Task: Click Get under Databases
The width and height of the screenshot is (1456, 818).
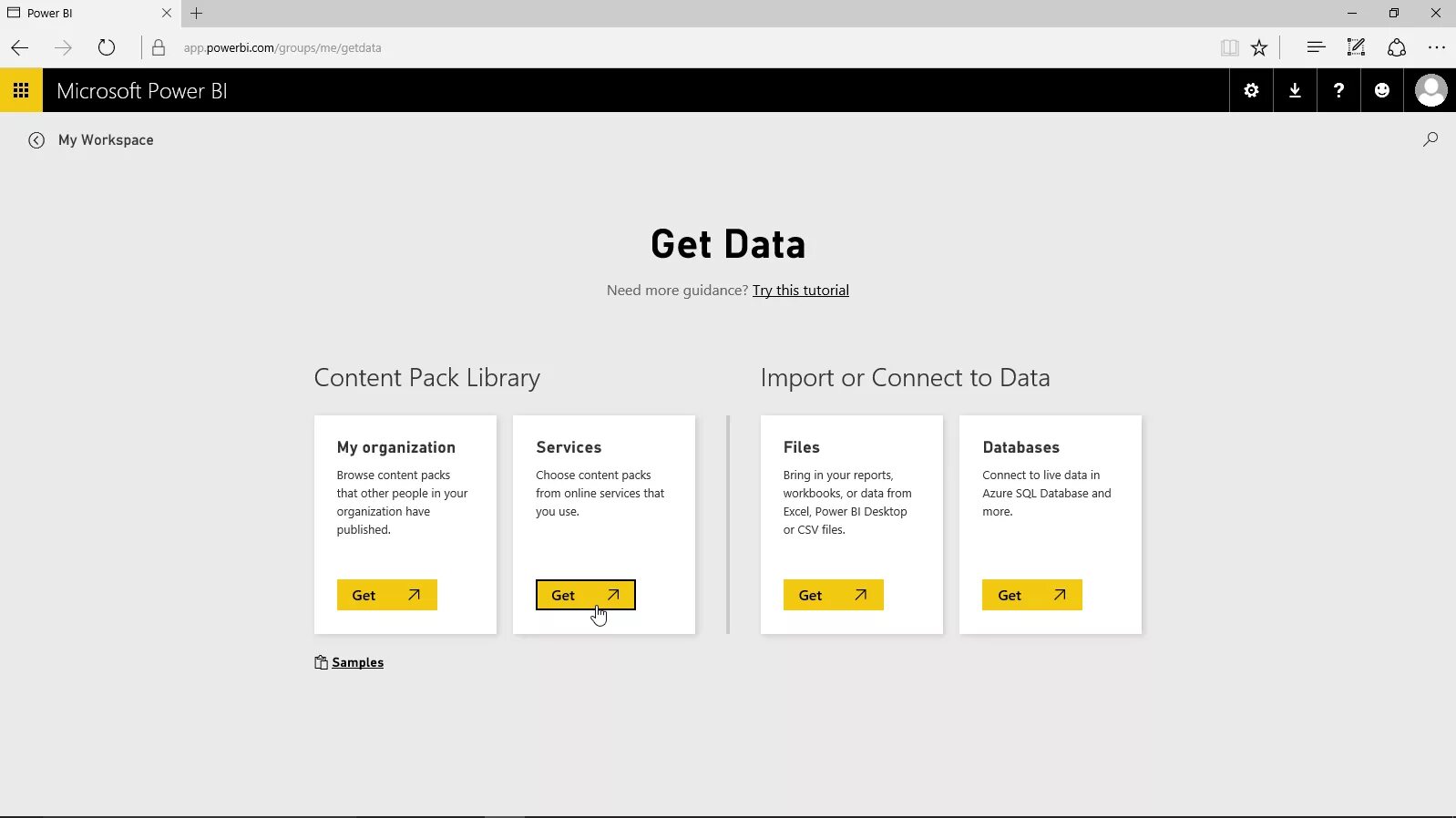Action: click(x=1032, y=595)
